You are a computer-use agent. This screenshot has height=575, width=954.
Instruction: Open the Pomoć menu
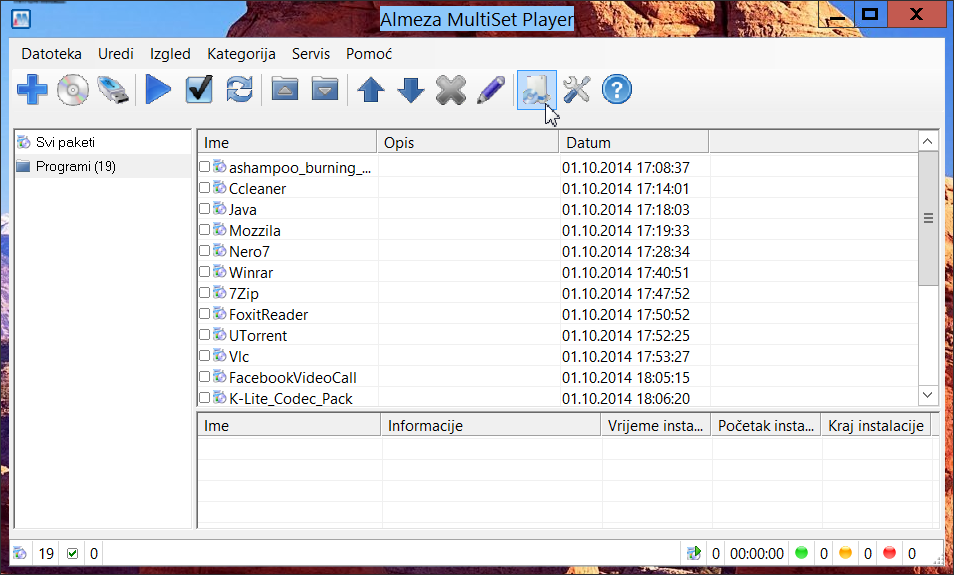point(369,54)
